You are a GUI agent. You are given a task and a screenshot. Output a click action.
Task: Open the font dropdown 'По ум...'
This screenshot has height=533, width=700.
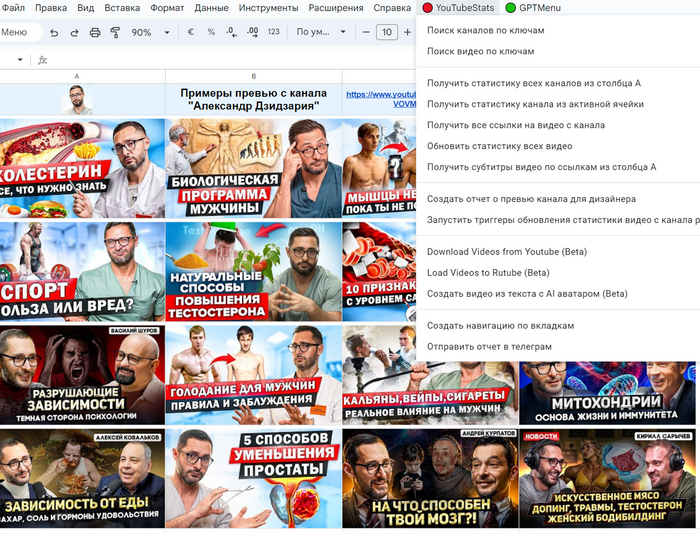point(321,32)
